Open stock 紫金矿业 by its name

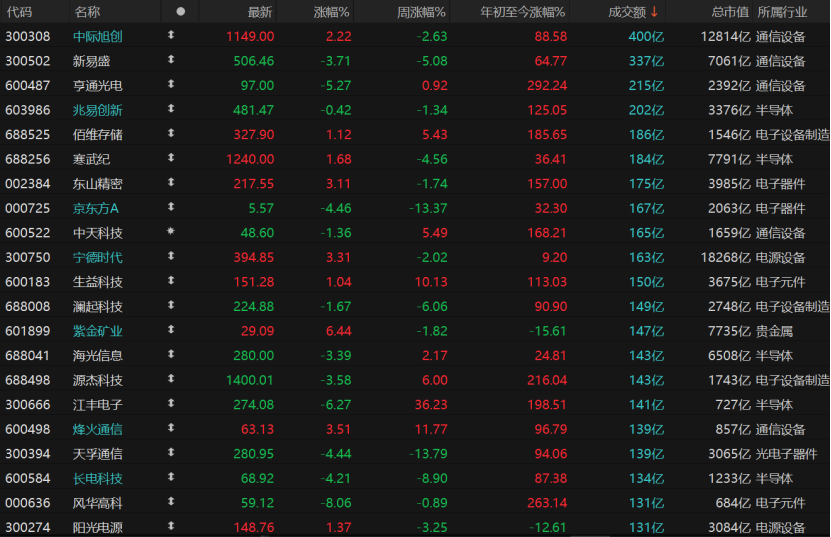pyautogui.click(x=98, y=331)
